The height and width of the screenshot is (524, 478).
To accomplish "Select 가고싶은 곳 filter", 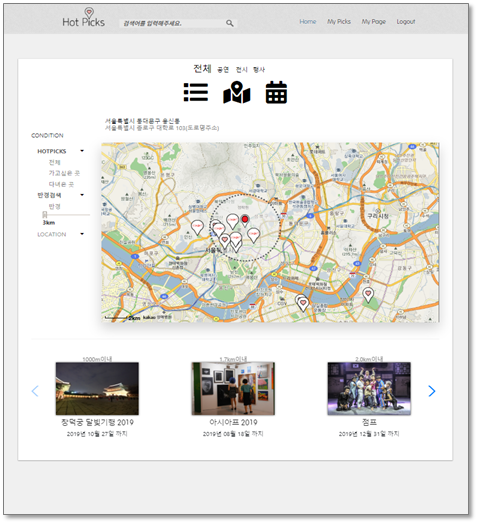I will [x=64, y=173].
